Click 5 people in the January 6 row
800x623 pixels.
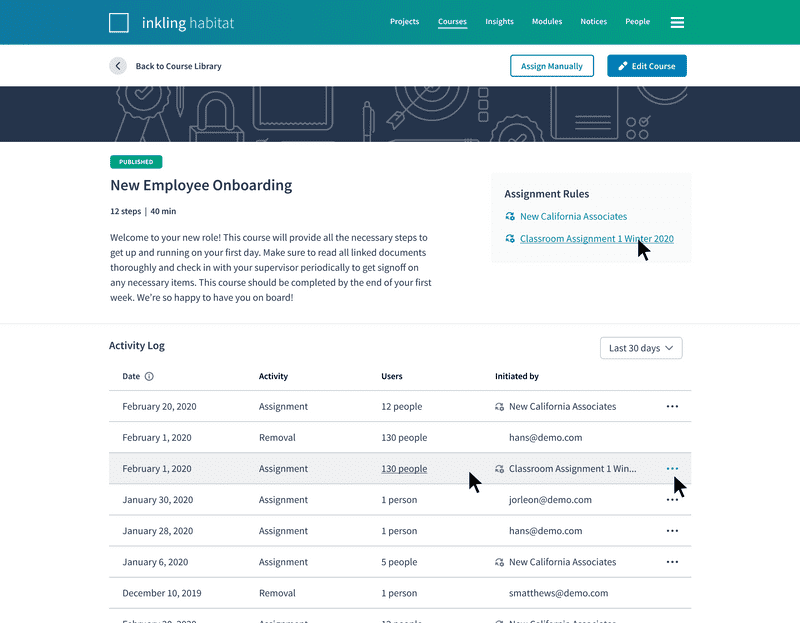[x=399, y=562]
